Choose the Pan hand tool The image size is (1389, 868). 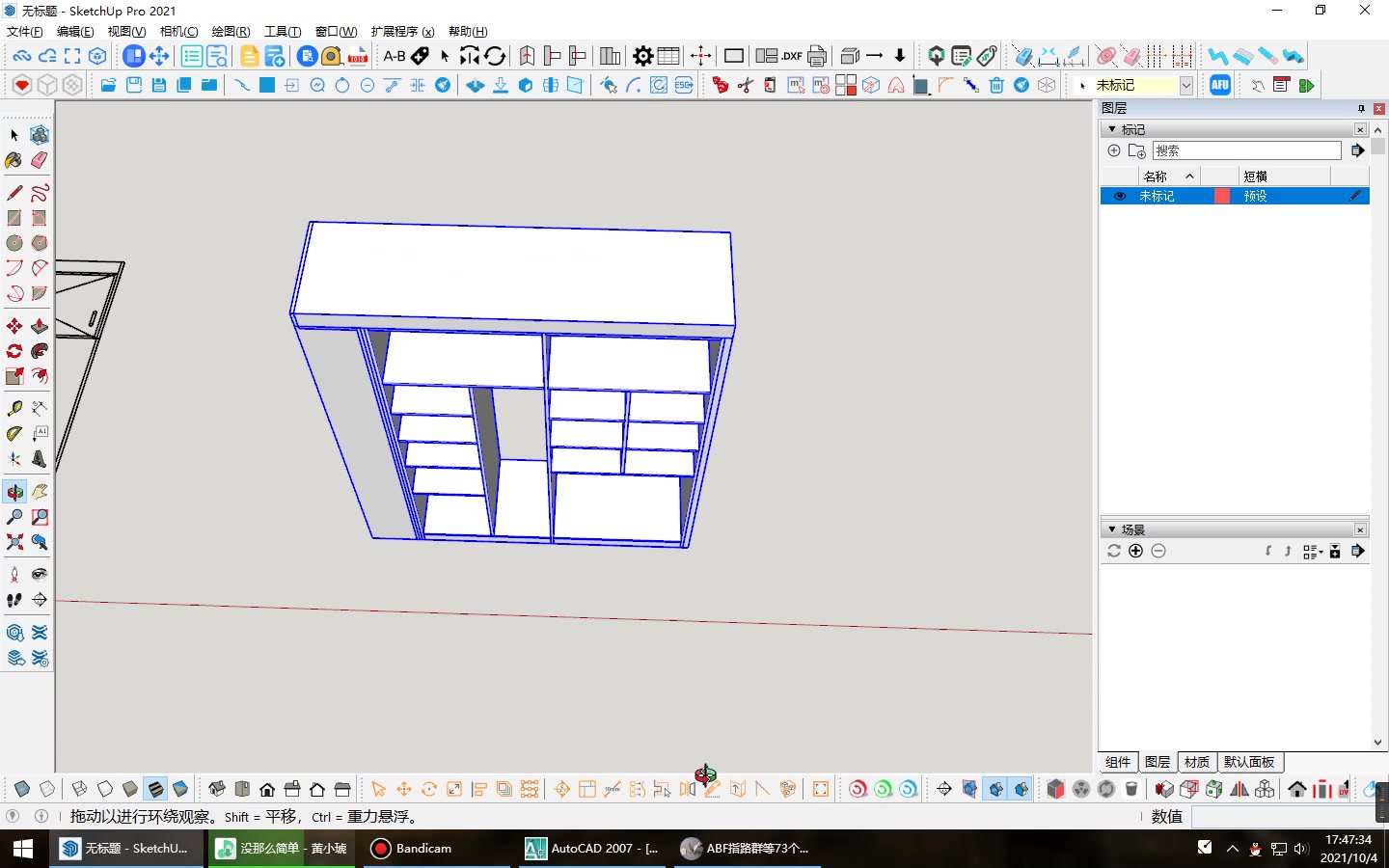[x=40, y=492]
